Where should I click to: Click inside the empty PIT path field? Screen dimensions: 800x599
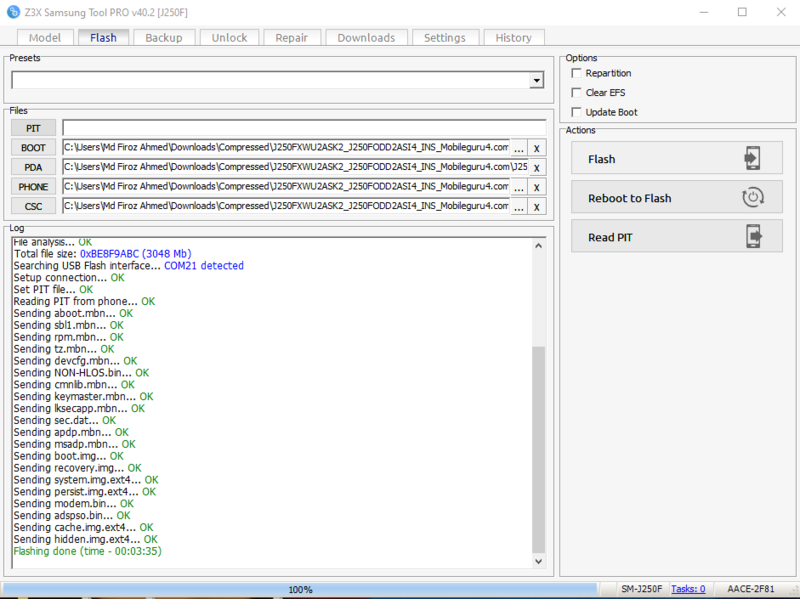[x=304, y=128]
